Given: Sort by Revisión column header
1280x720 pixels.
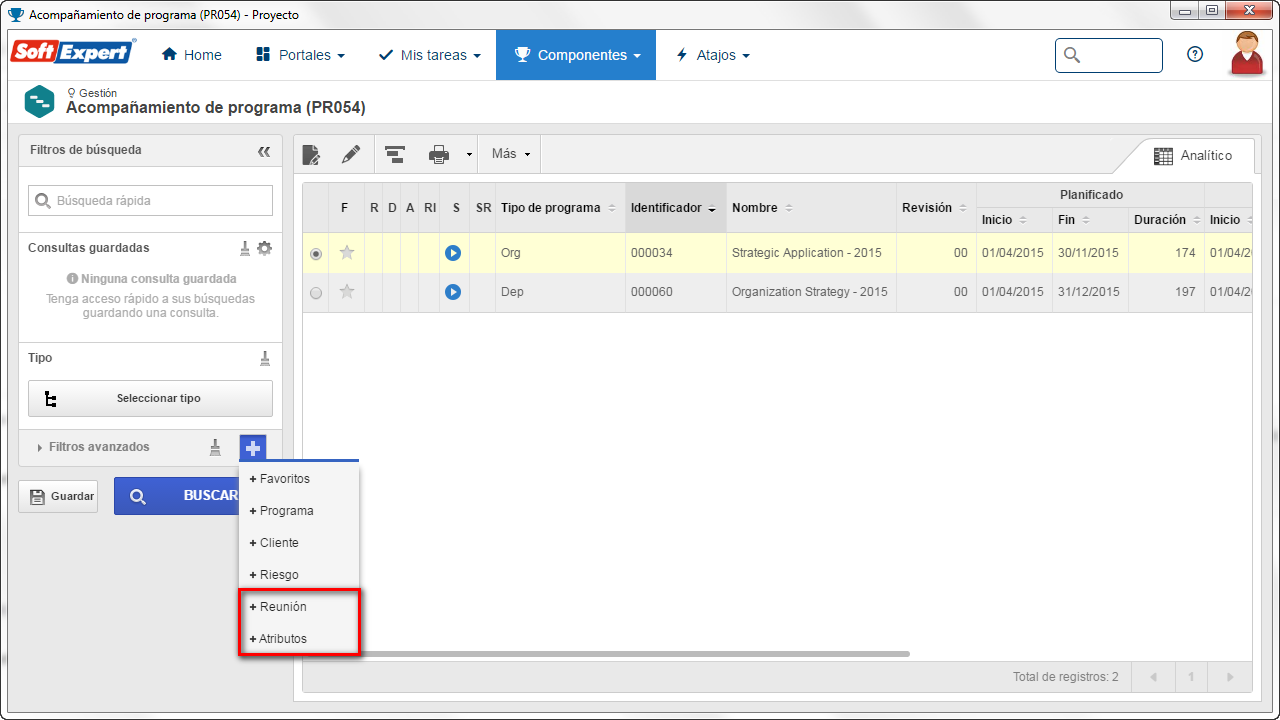Looking at the screenshot, I should (936, 208).
